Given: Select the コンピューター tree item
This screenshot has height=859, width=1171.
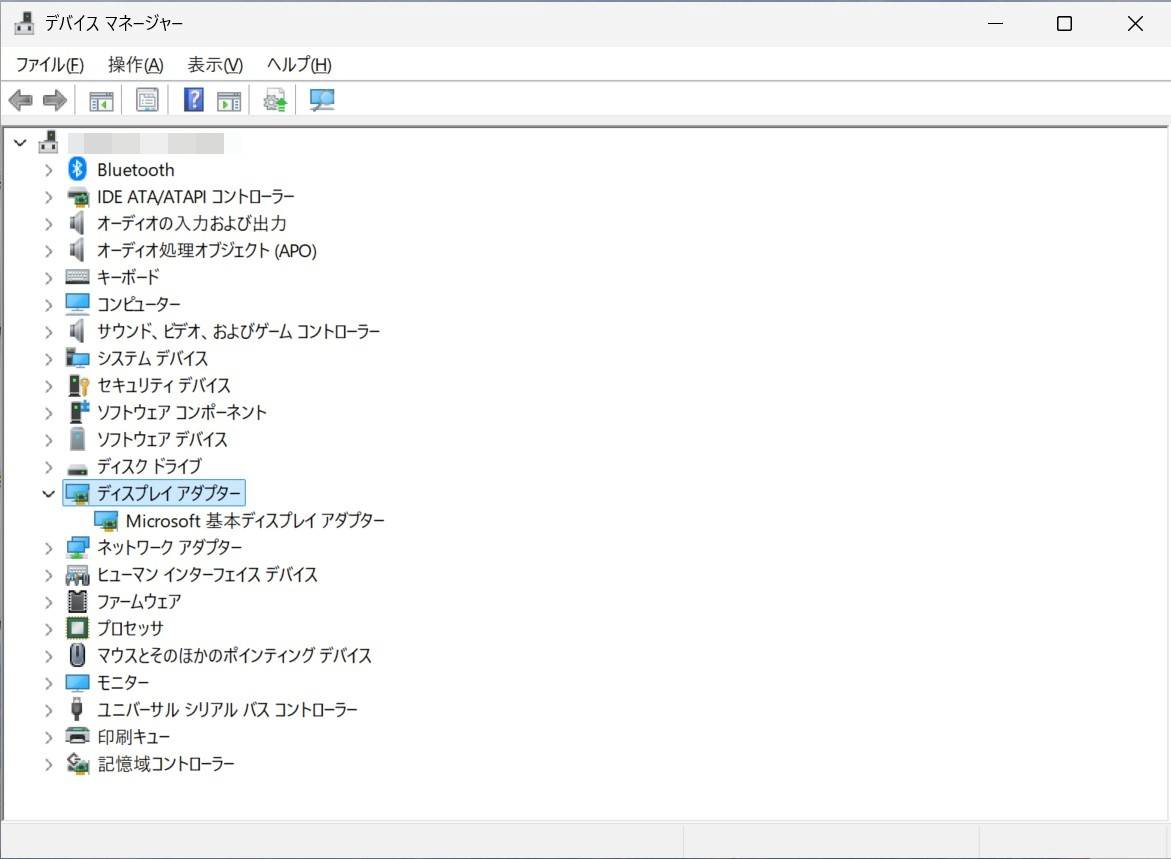Looking at the screenshot, I should [x=139, y=304].
